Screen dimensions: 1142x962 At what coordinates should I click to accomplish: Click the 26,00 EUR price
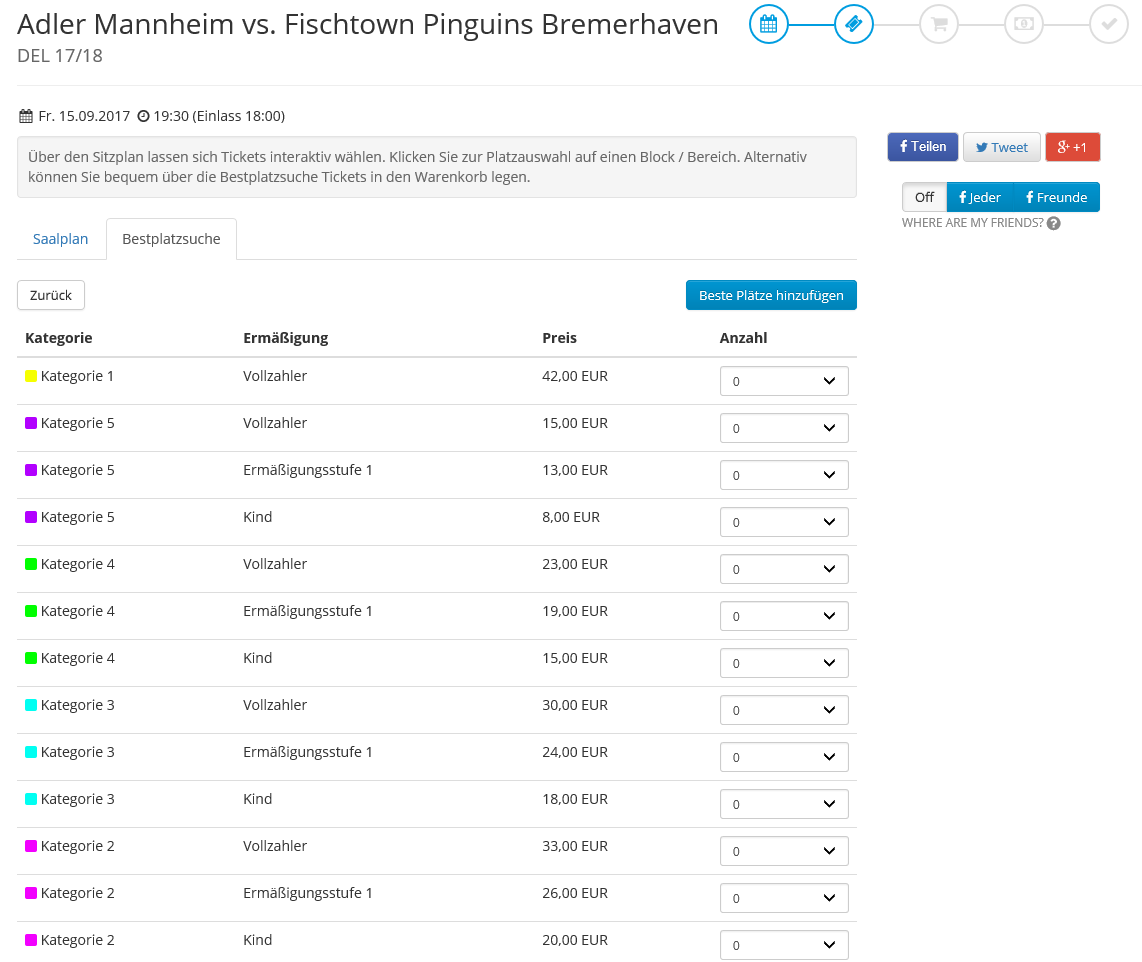575,893
